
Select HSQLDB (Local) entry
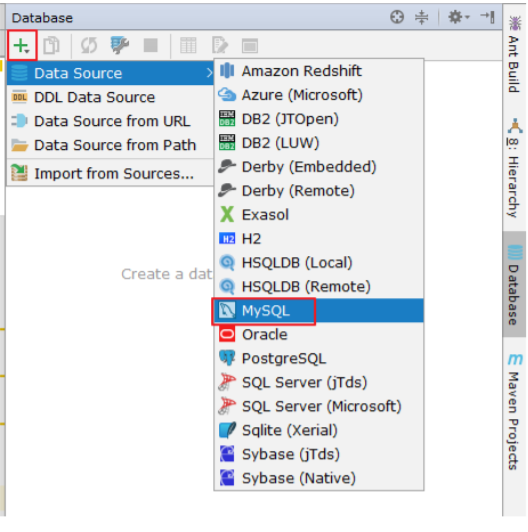click(x=319, y=263)
